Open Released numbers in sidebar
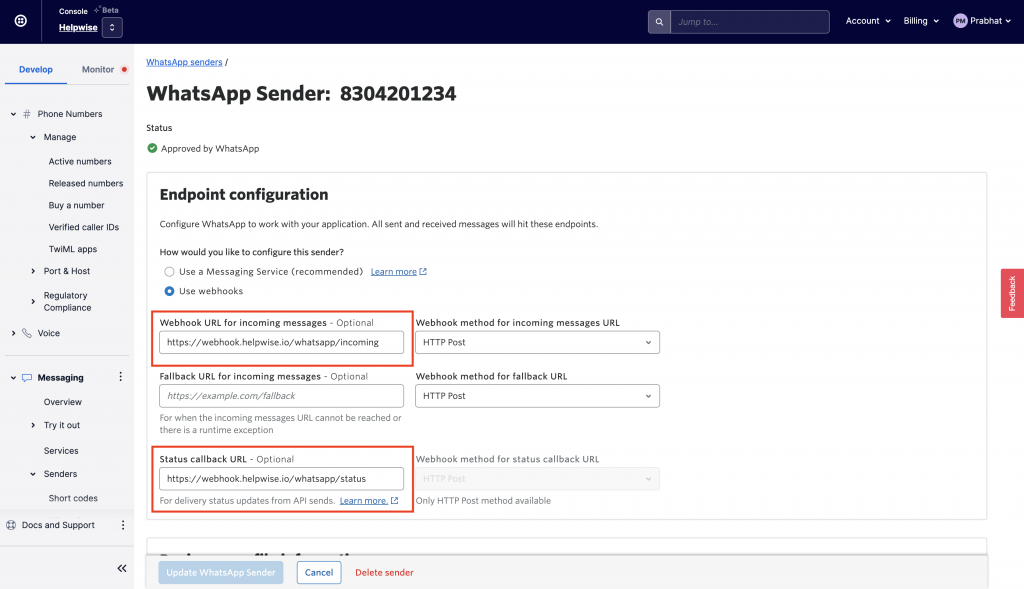Viewport: 1024px width, 589px height. pyautogui.click(x=86, y=183)
